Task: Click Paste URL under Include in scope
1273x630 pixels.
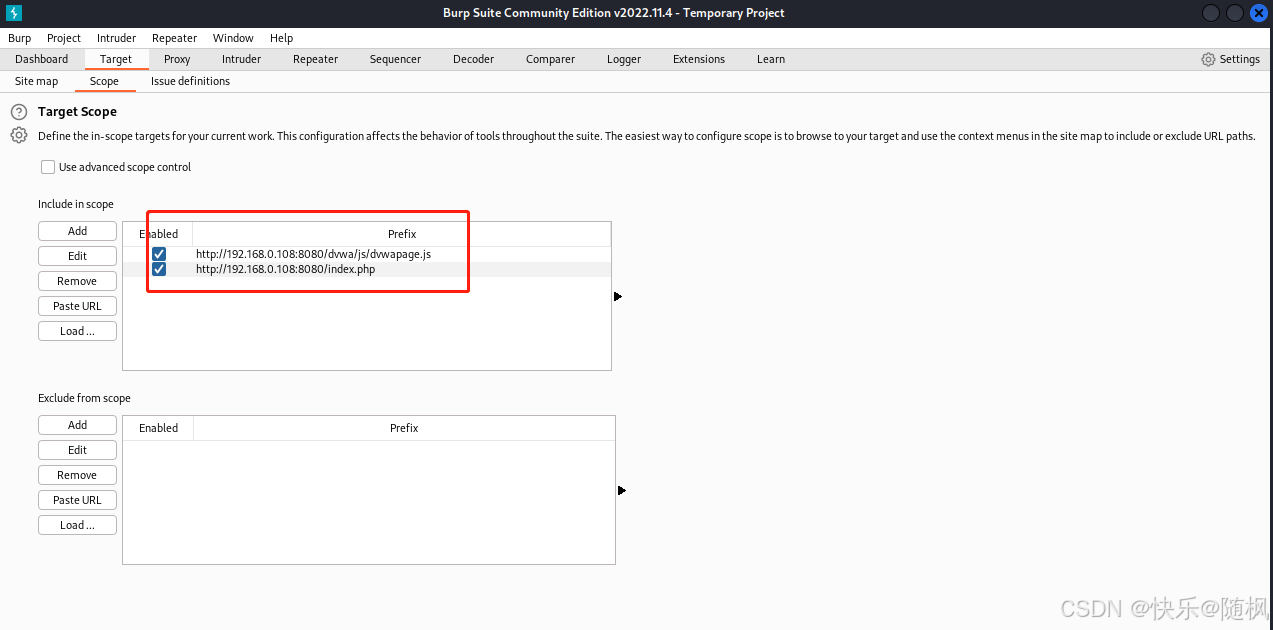Action: (78, 306)
